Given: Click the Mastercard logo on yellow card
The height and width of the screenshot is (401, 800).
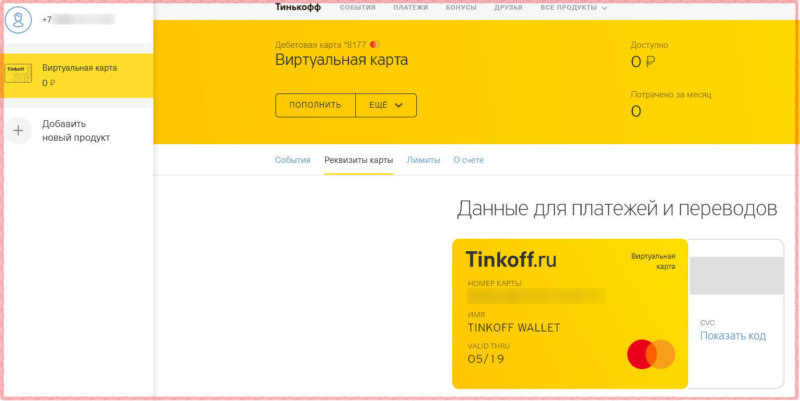Looking at the screenshot, I should (651, 354).
